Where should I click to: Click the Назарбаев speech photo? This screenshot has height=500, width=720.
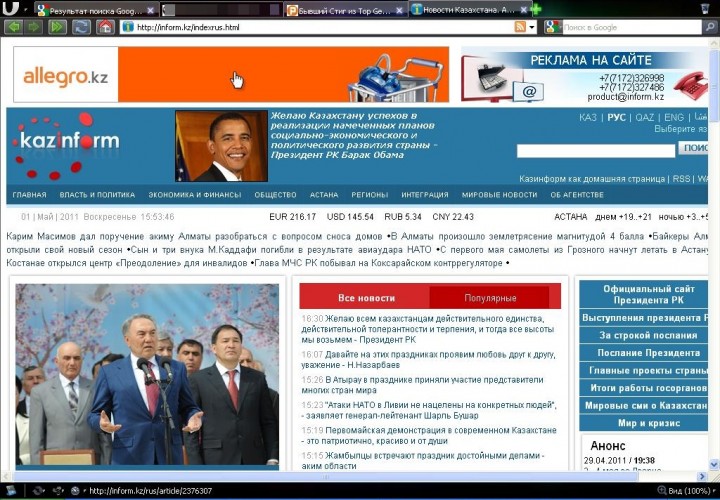click(x=147, y=375)
